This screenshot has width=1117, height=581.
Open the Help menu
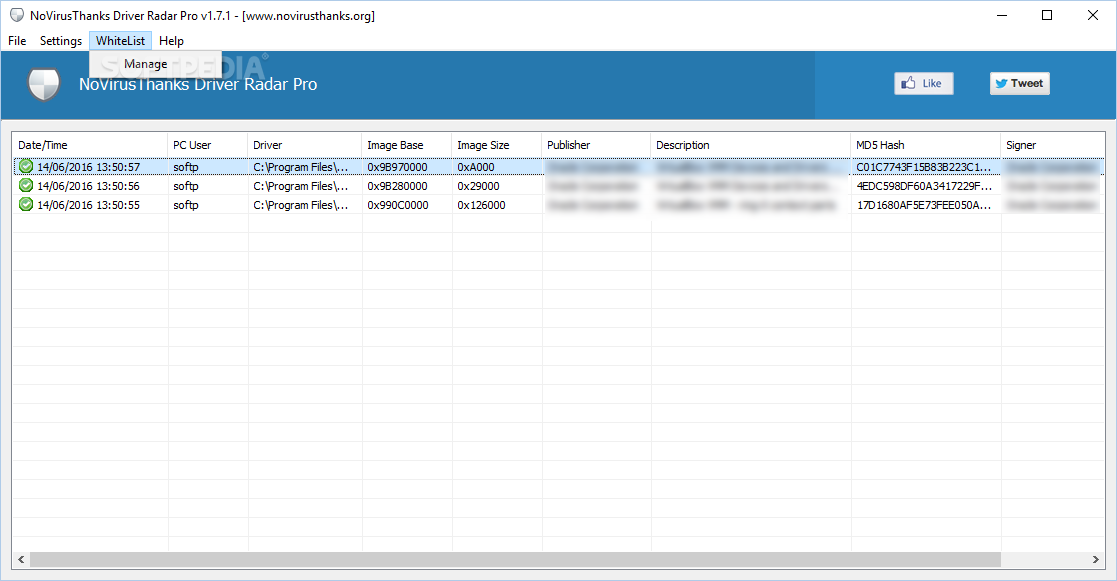pos(171,41)
